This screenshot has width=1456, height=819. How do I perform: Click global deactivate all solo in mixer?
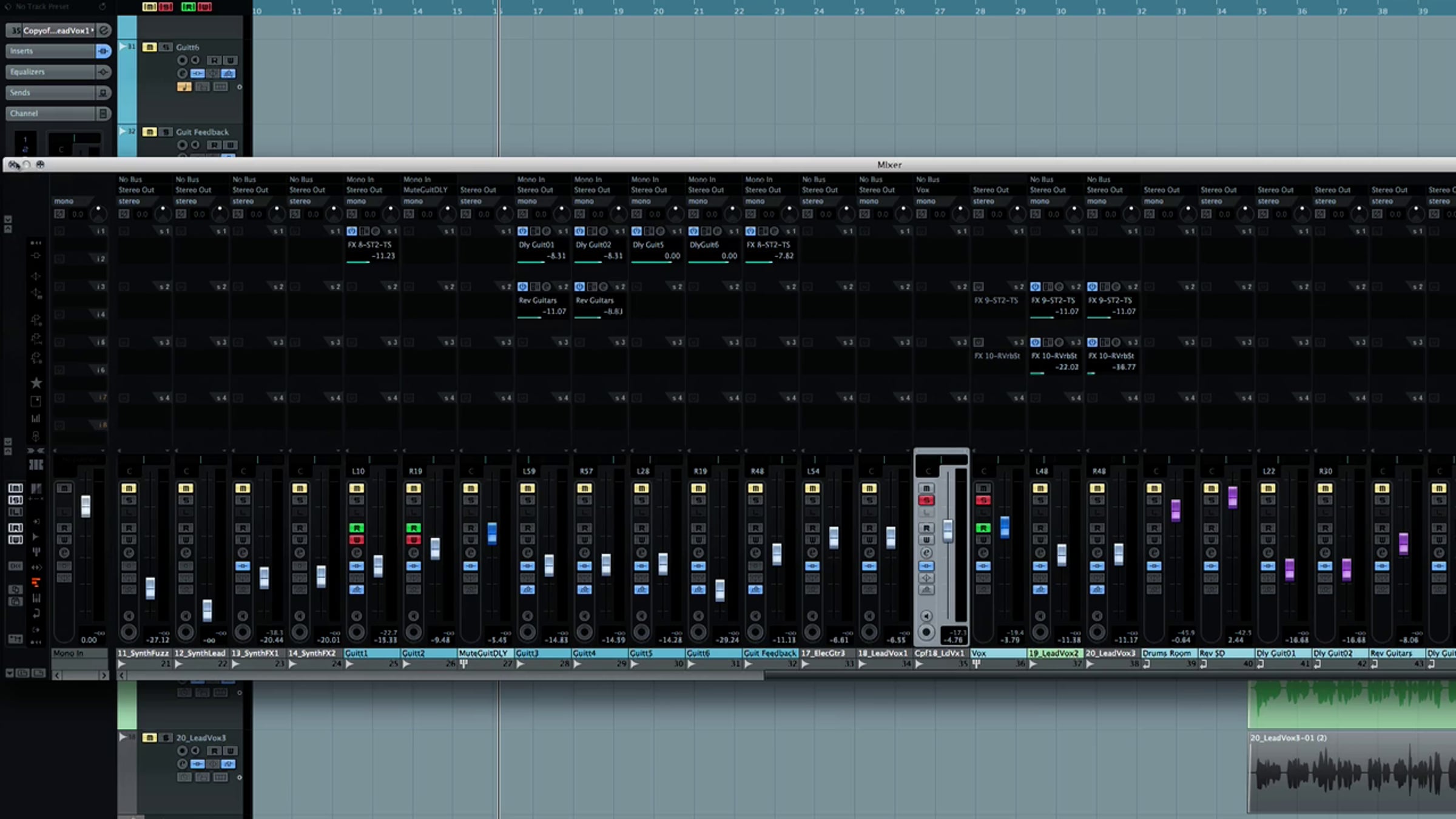click(15, 500)
